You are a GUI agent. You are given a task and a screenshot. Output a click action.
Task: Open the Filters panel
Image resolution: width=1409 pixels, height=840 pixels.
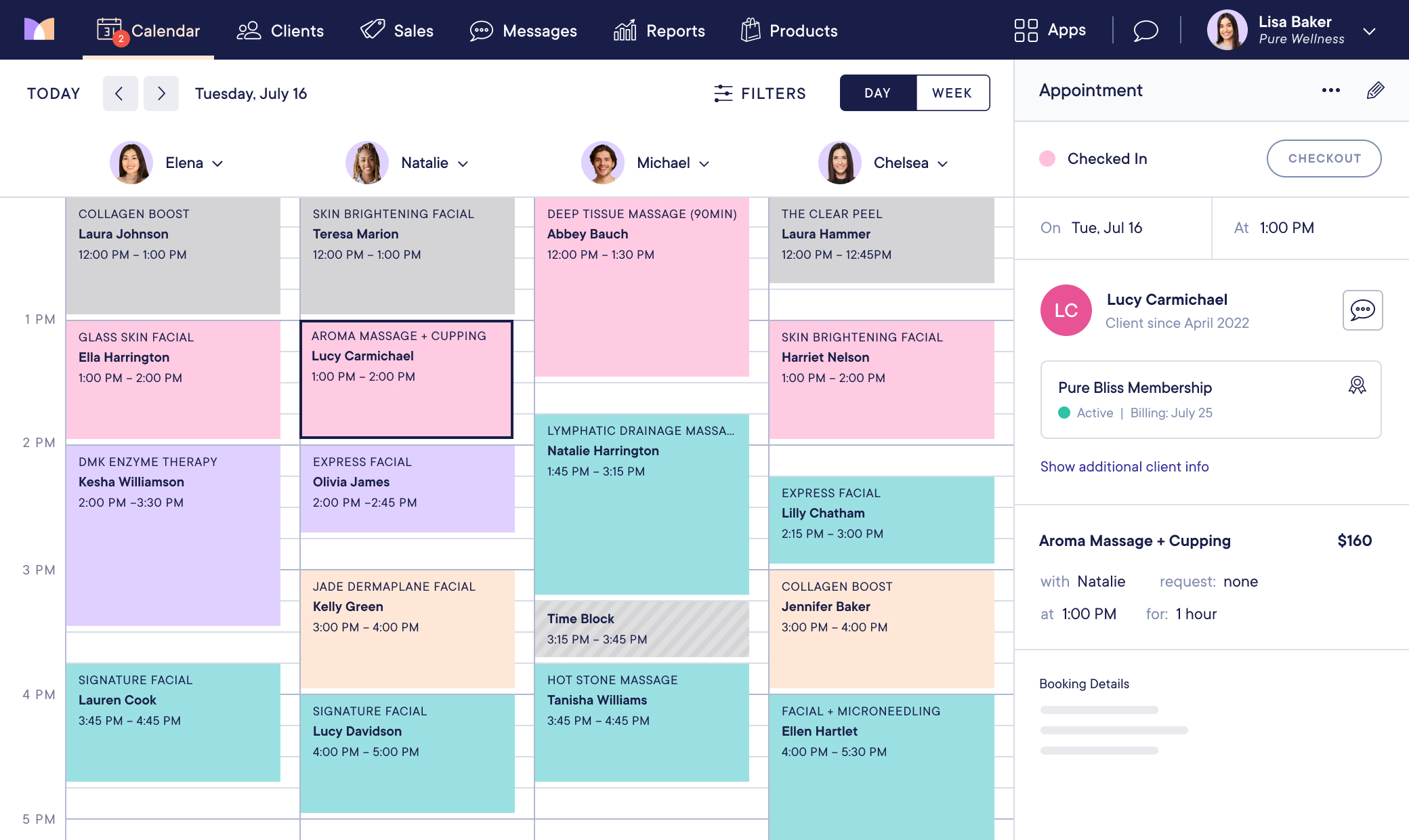[761, 93]
